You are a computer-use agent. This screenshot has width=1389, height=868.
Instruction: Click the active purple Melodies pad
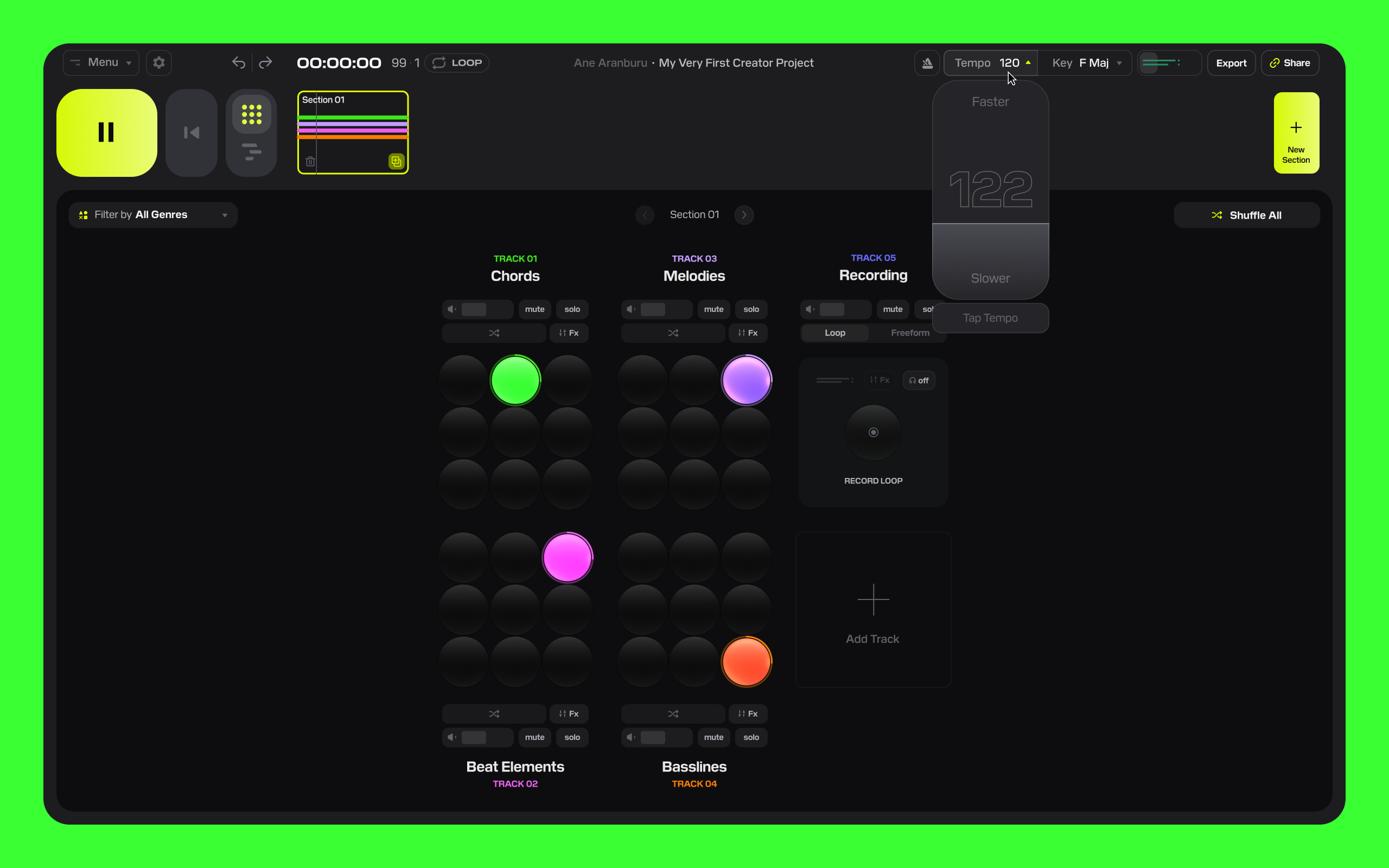point(746,380)
